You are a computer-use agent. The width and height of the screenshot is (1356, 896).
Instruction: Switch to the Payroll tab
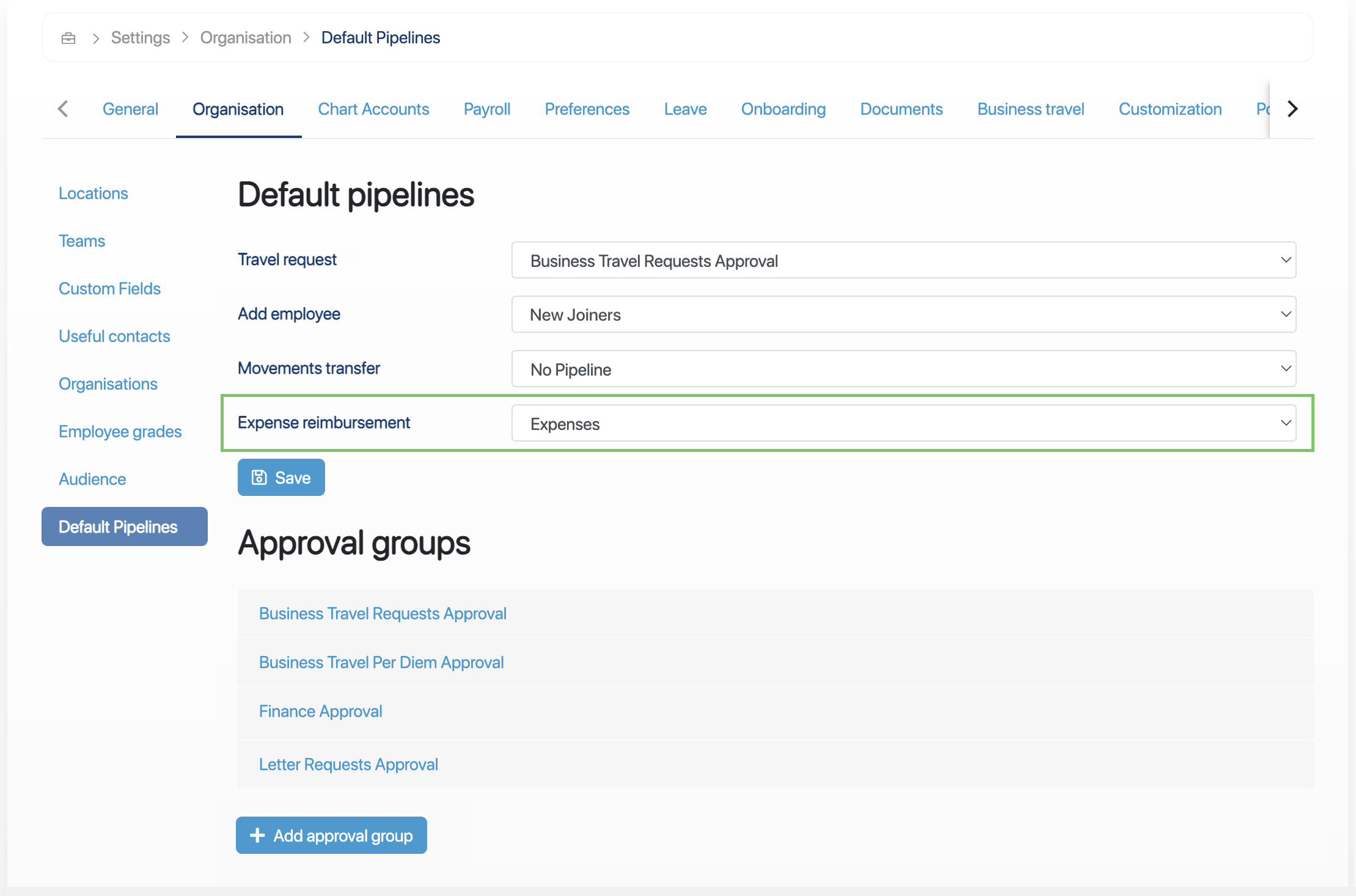pos(486,109)
